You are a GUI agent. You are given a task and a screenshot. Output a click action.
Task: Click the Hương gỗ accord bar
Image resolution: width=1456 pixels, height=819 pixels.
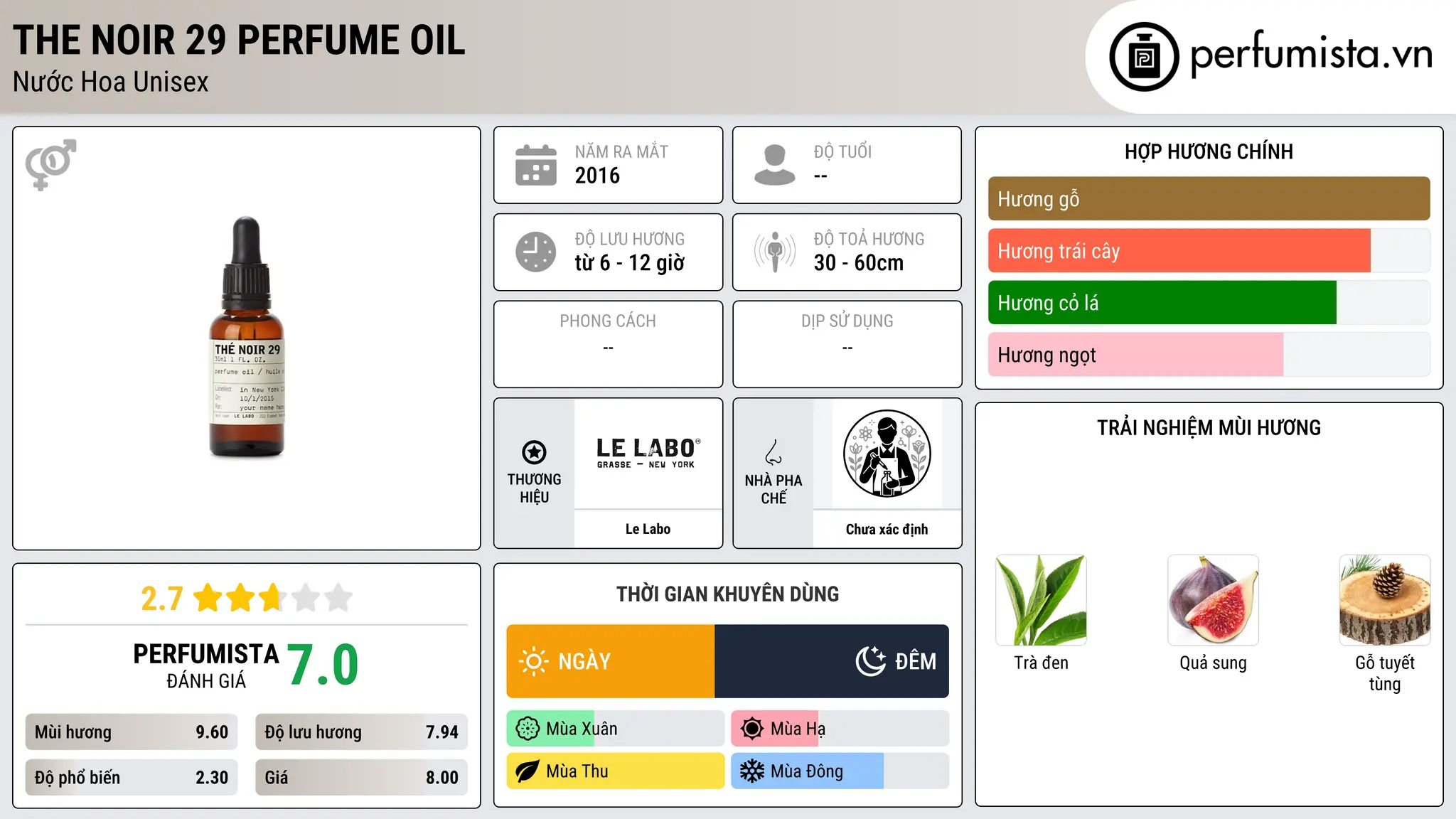(x=1209, y=199)
